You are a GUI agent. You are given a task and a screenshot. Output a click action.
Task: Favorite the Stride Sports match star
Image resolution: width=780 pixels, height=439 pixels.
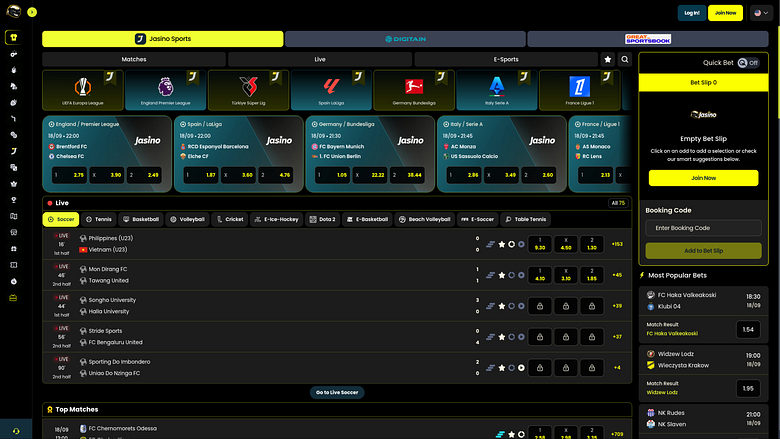click(501, 337)
